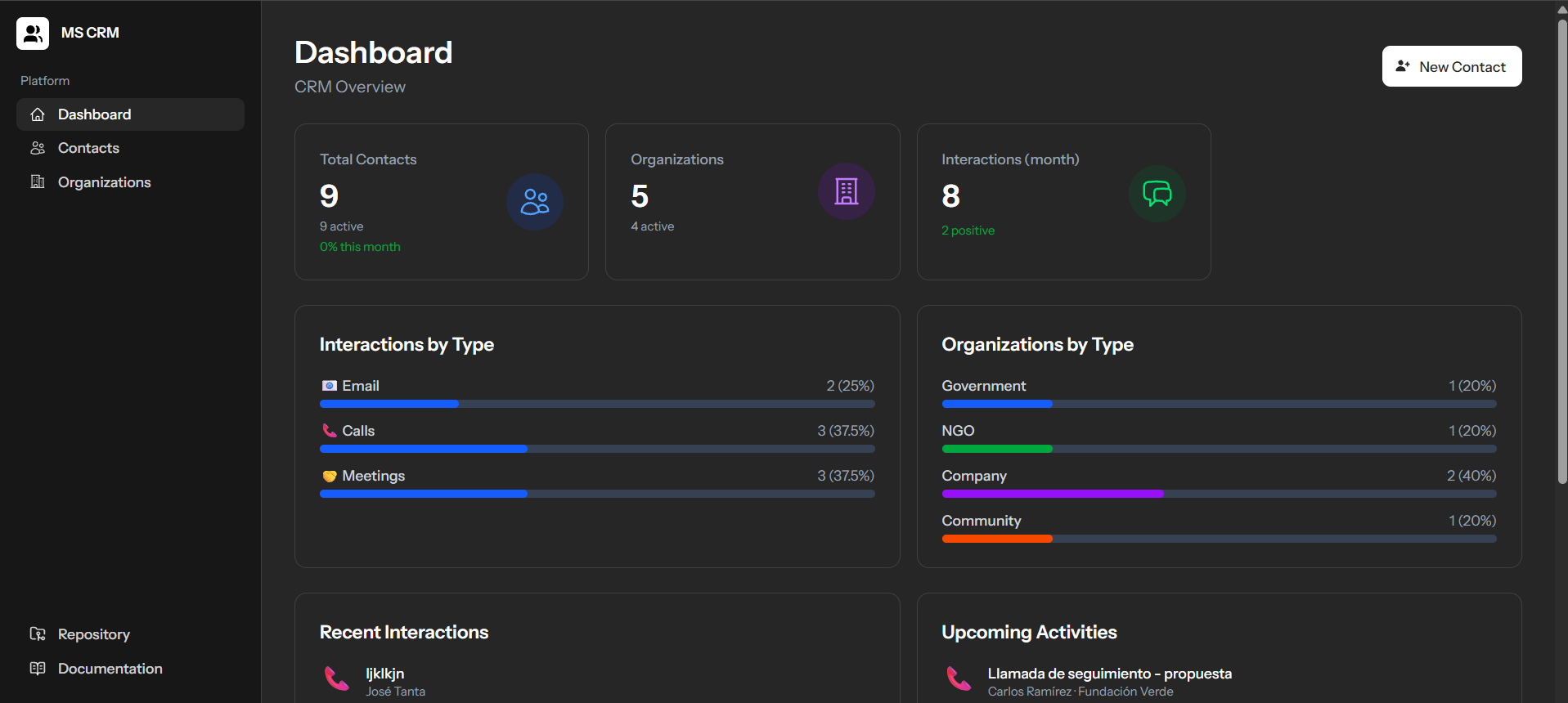The width and height of the screenshot is (1568, 703).
Task: Click the MS CRM logo icon
Action: pyautogui.click(x=33, y=34)
